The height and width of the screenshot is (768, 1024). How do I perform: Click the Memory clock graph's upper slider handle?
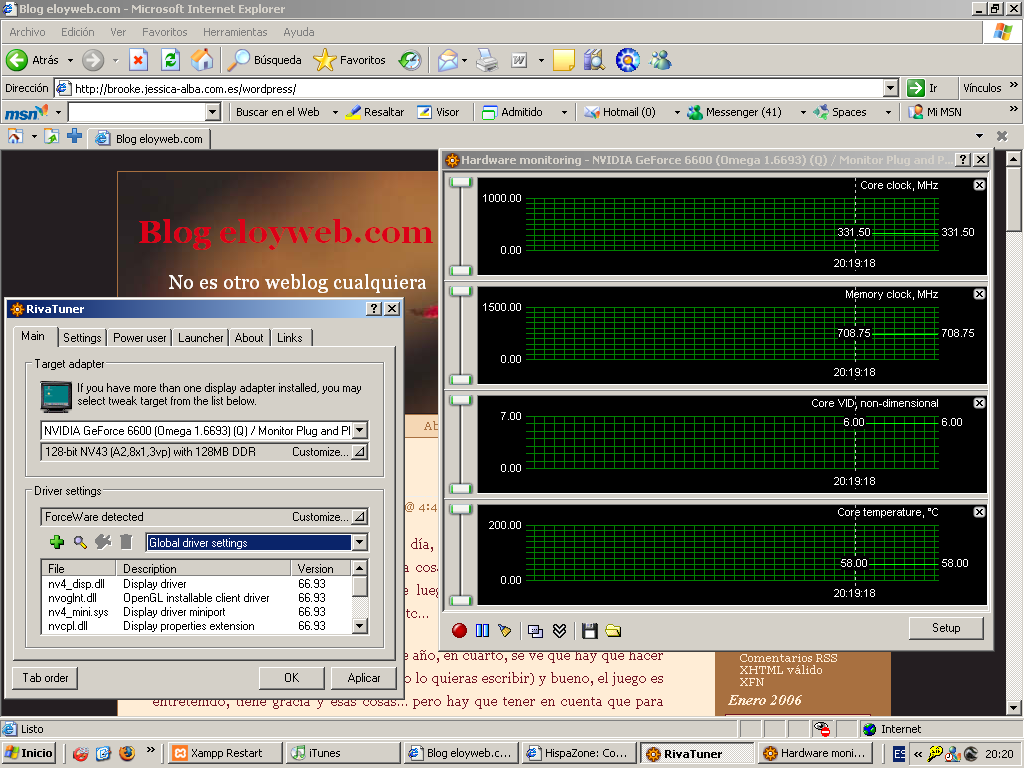(x=460, y=291)
